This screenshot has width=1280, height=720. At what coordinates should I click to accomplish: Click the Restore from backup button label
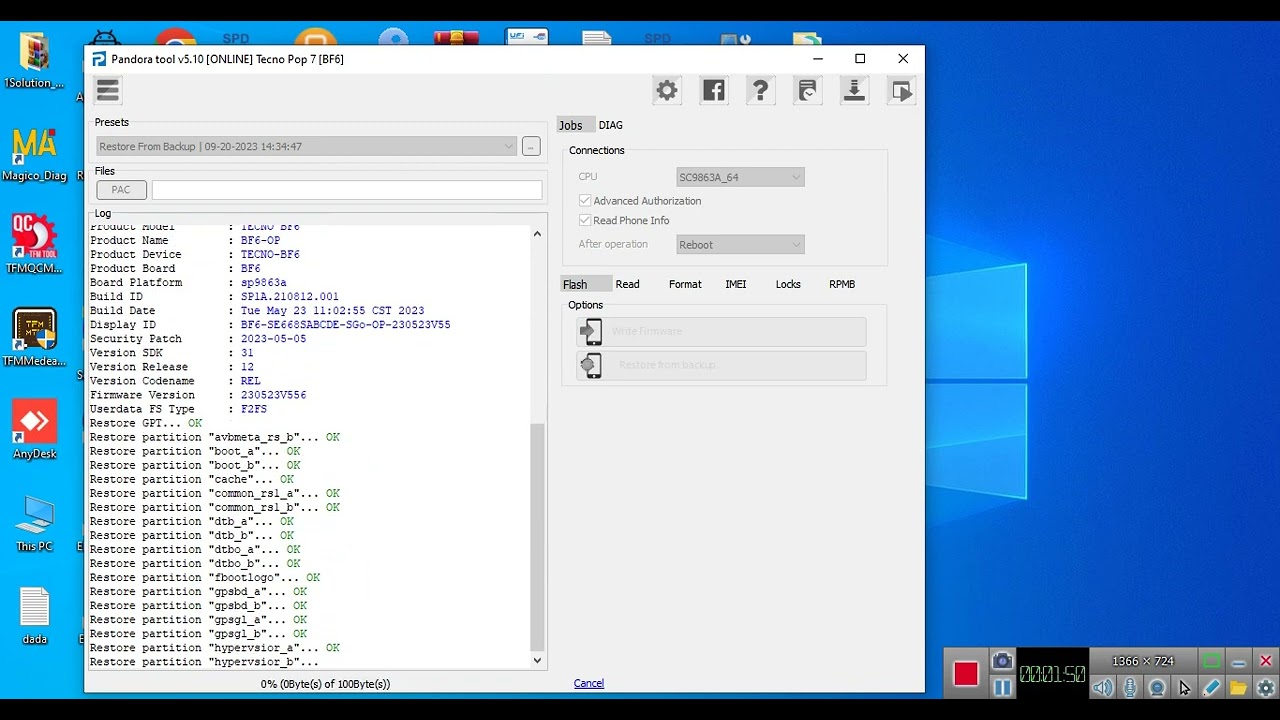pos(668,365)
